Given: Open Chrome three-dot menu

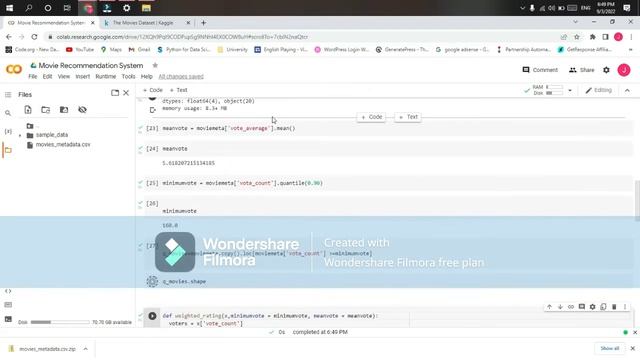Looking at the screenshot, I should click(x=631, y=37).
